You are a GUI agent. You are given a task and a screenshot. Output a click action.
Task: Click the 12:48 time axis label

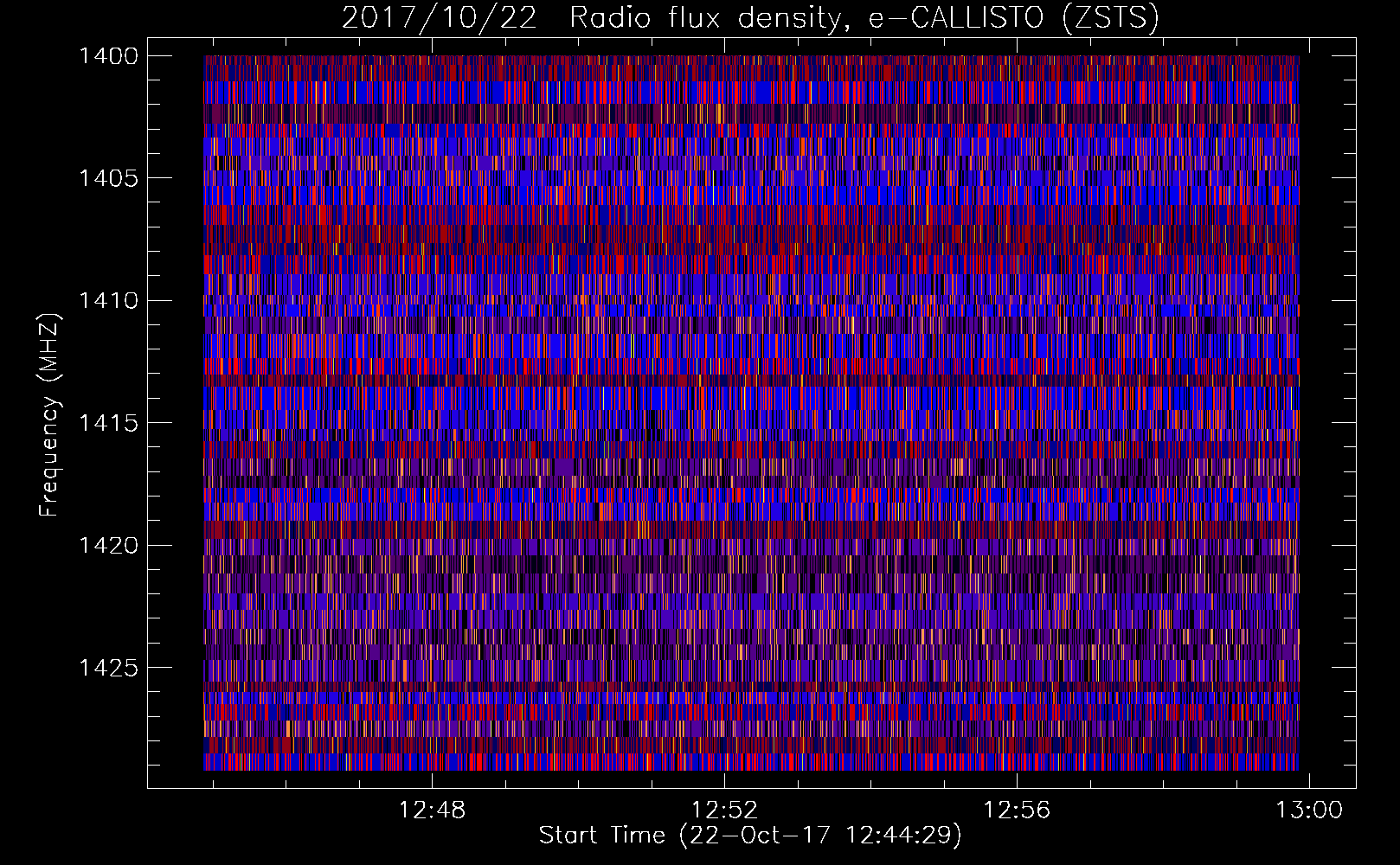(x=432, y=811)
